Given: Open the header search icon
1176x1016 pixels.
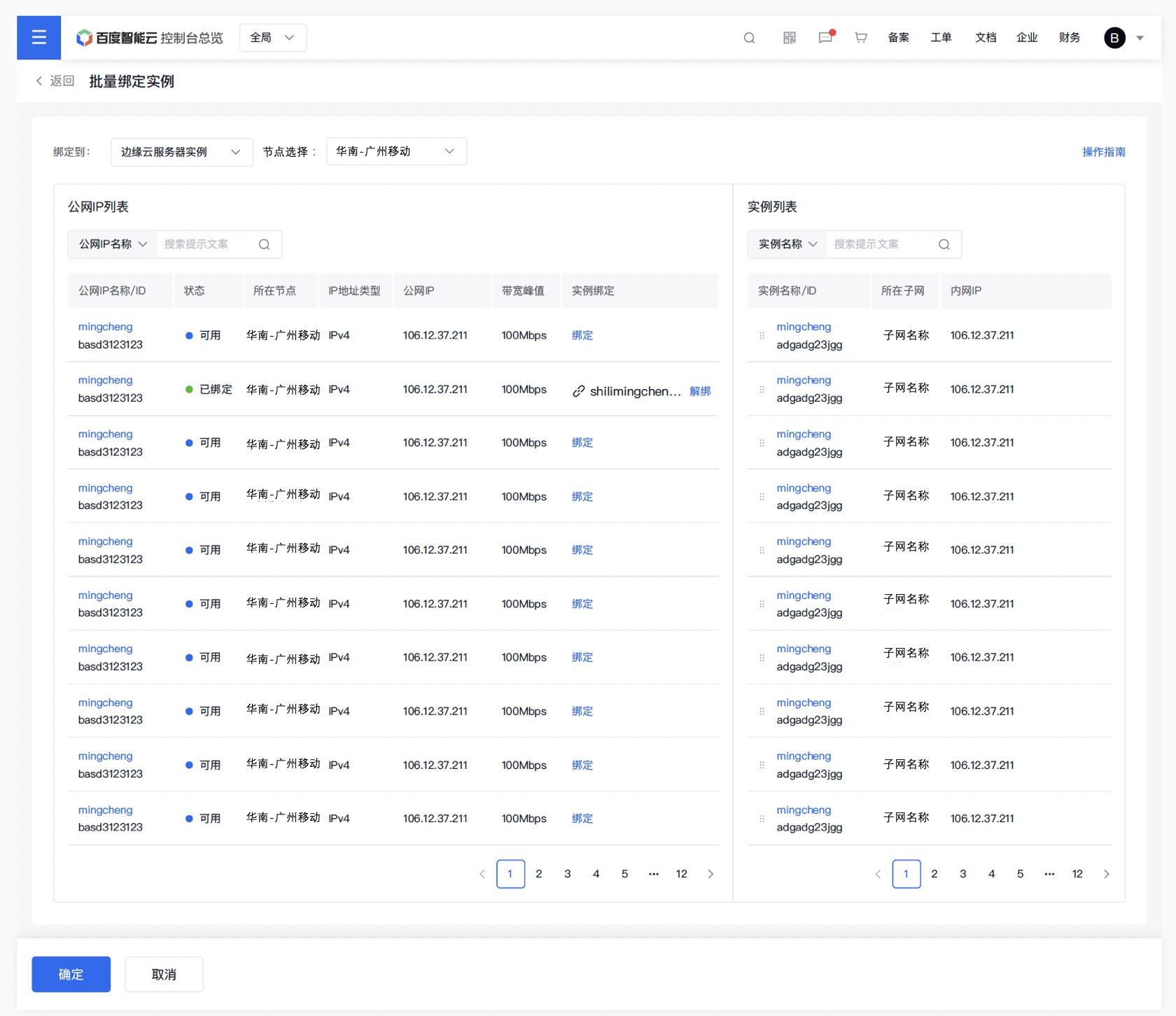Looking at the screenshot, I should coord(749,38).
